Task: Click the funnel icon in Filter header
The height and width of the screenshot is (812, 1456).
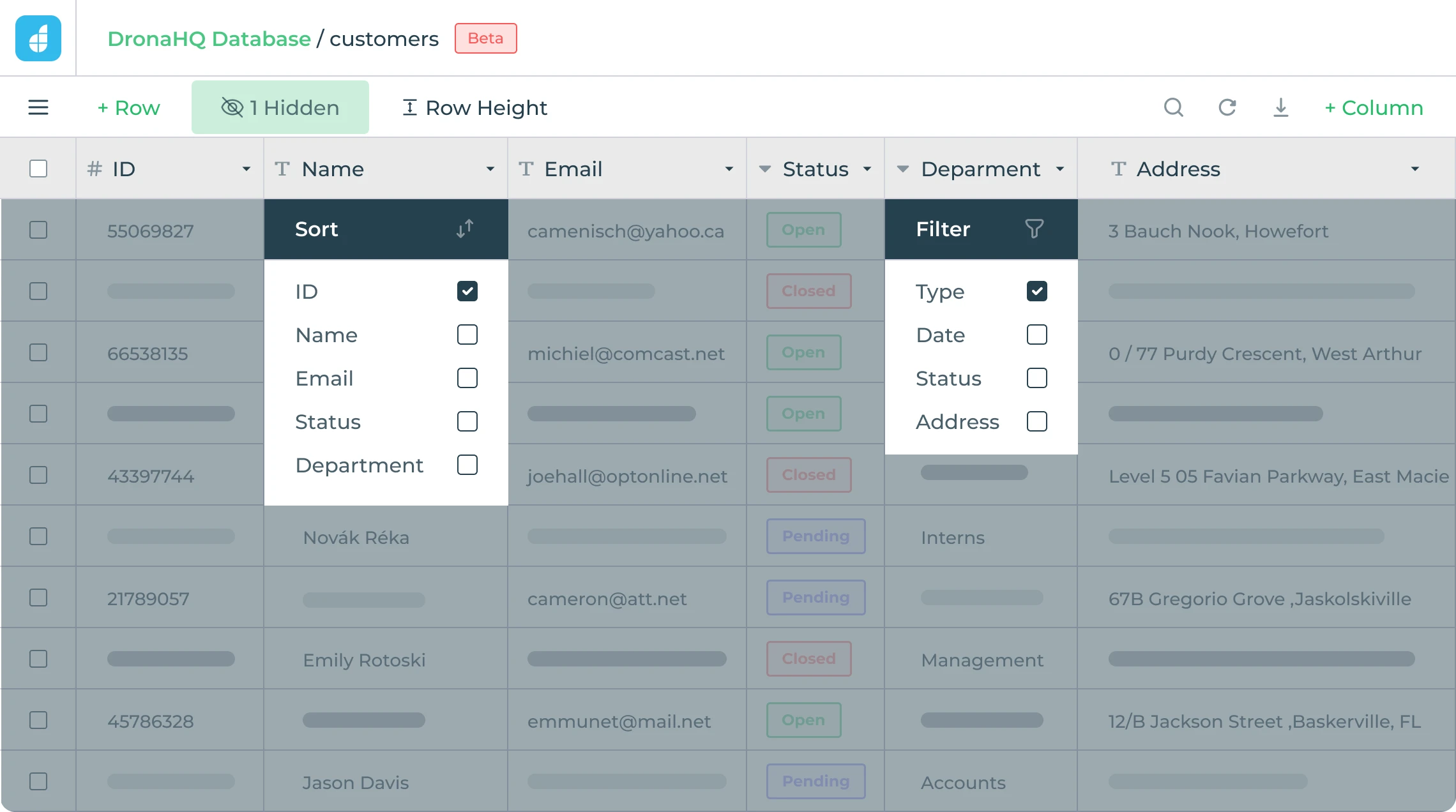Action: coord(1034,229)
